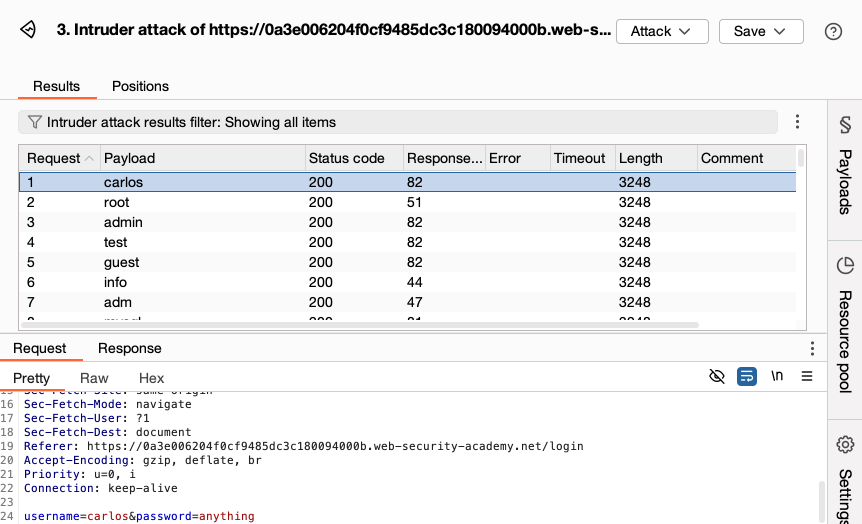This screenshot has height=524, width=862.
Task: Open the help question mark icon
Action: click(833, 31)
